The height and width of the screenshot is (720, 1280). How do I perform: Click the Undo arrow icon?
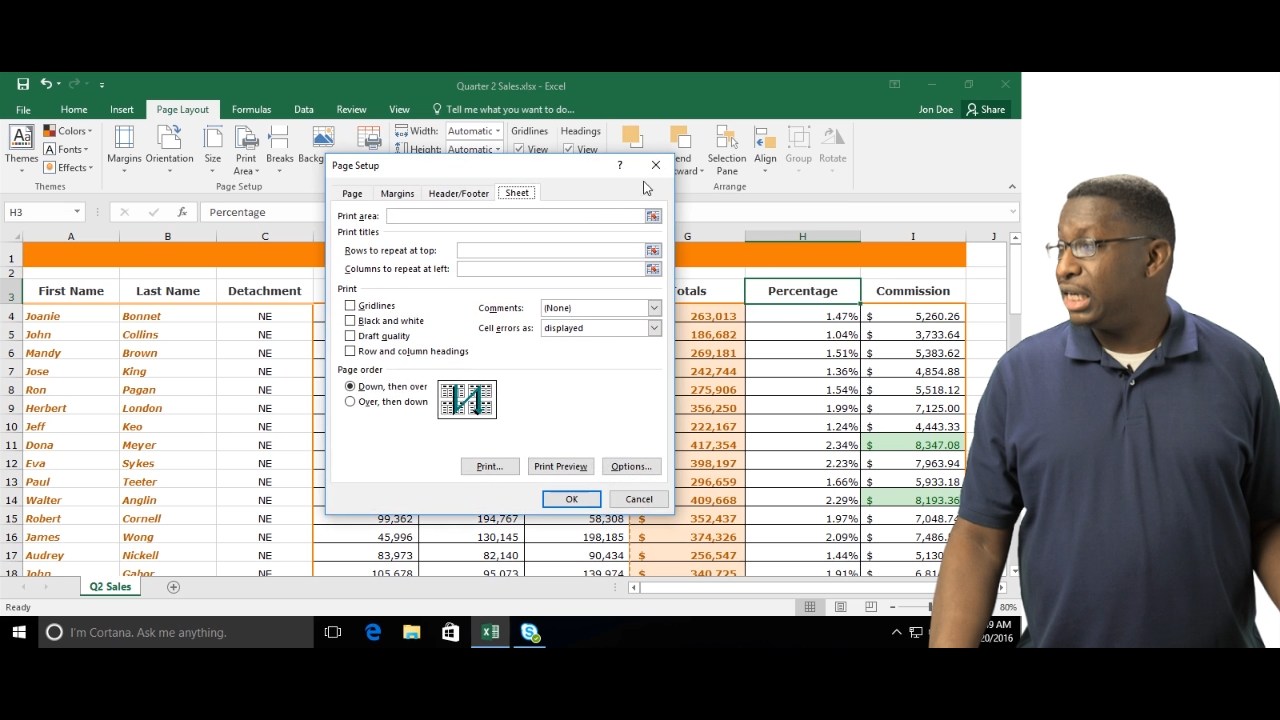coord(46,85)
